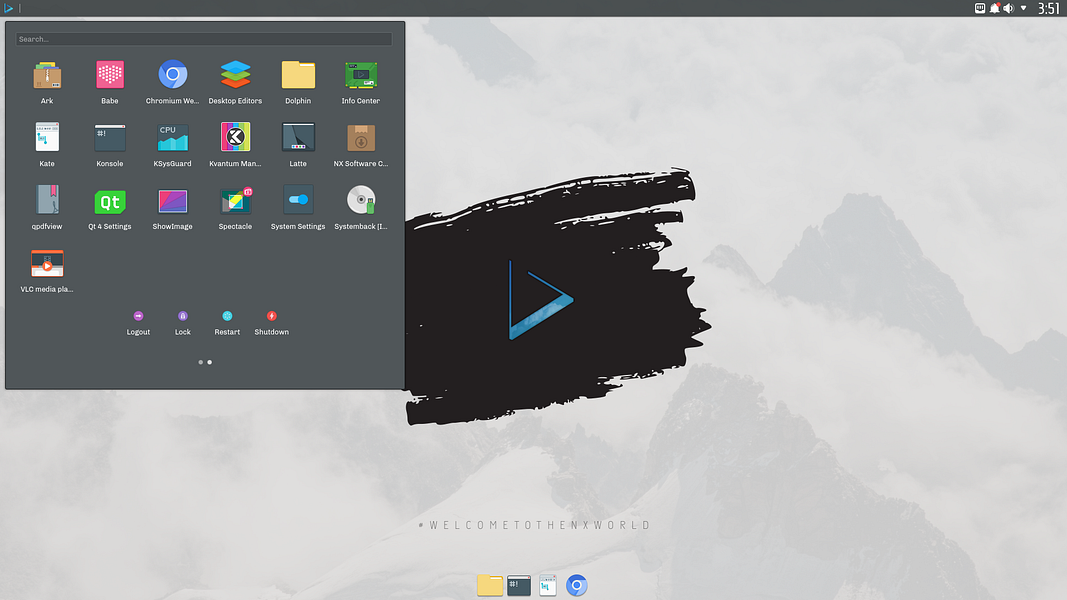This screenshot has width=1067, height=600.
Task: Open file manager folder in bottom dock
Action: pos(490,585)
